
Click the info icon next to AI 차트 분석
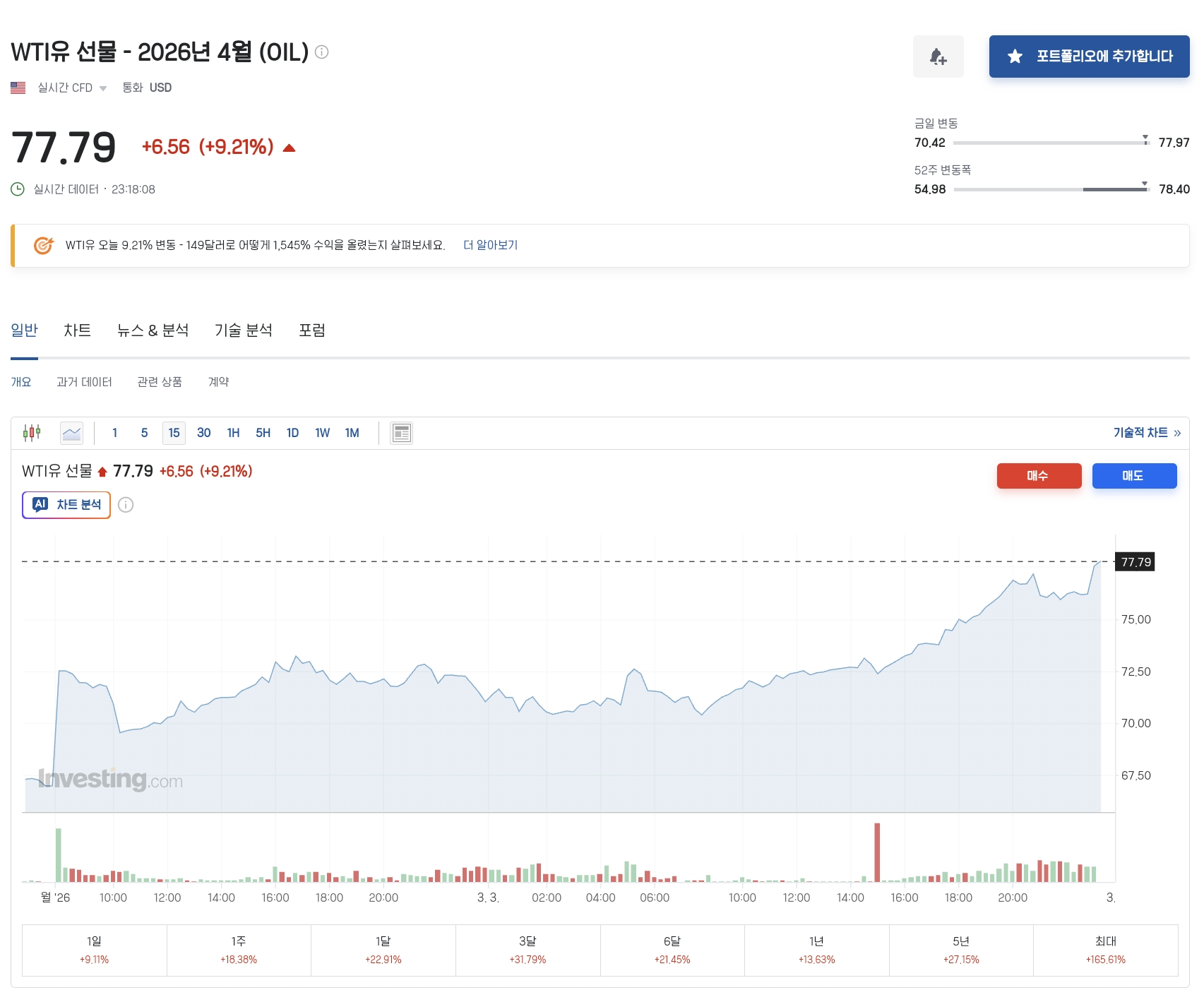[x=126, y=505]
